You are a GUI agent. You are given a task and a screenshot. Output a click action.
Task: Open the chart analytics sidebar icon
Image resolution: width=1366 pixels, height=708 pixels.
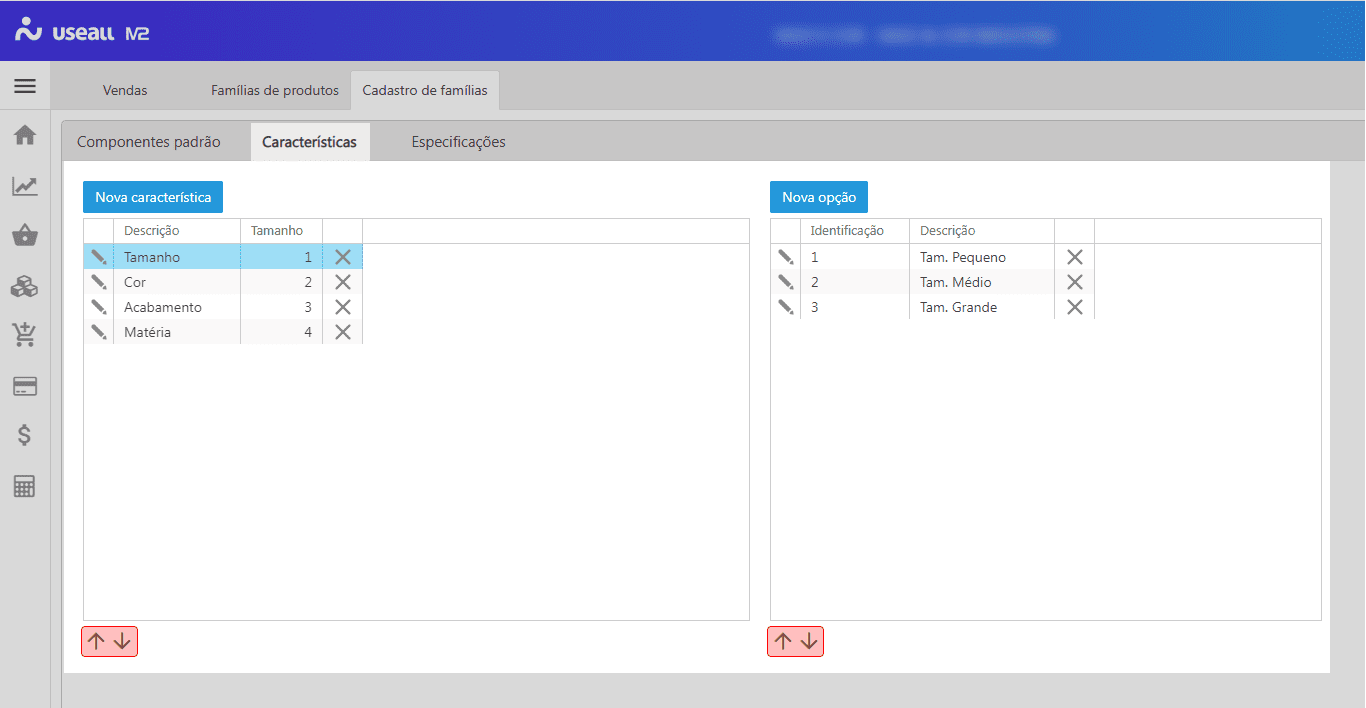pyautogui.click(x=25, y=186)
